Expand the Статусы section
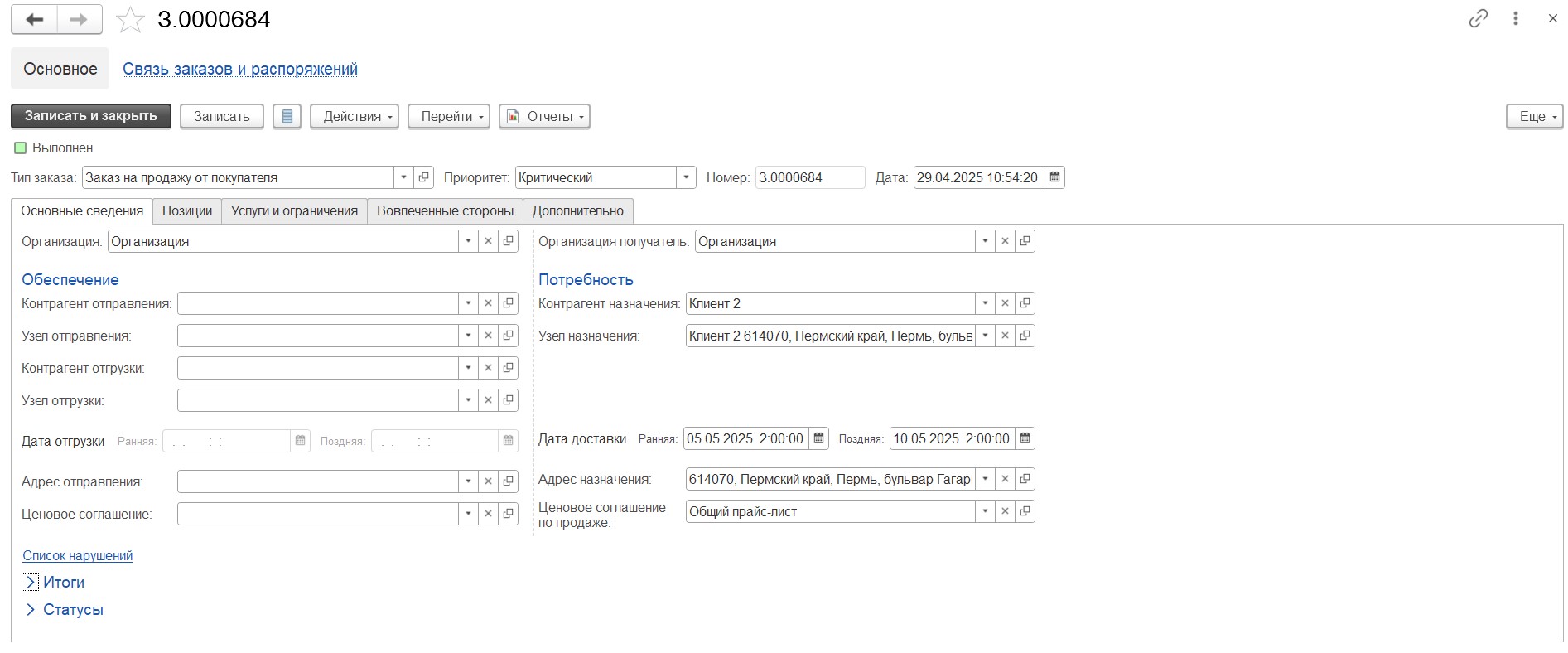 click(x=31, y=610)
